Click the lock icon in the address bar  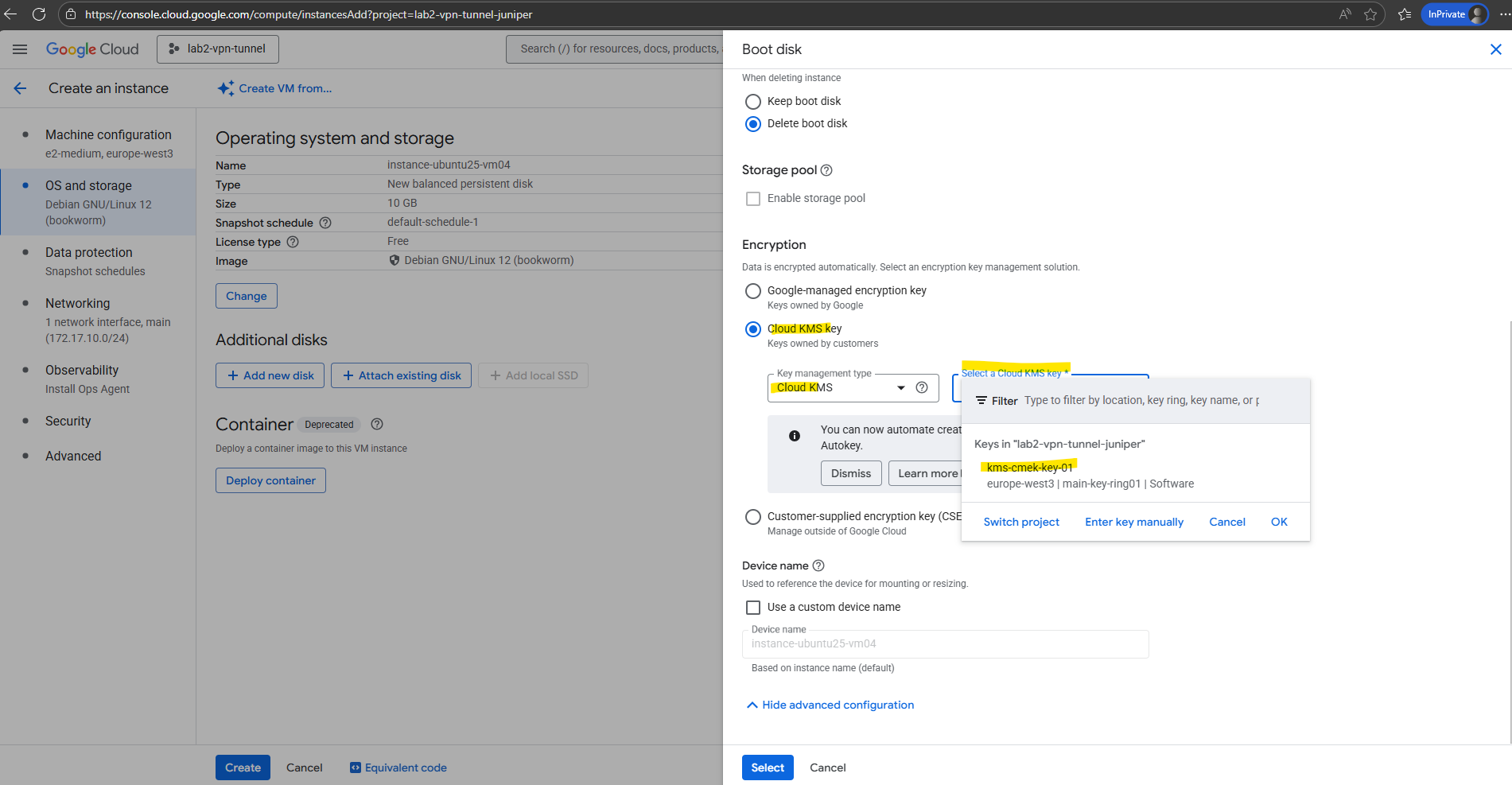70,14
